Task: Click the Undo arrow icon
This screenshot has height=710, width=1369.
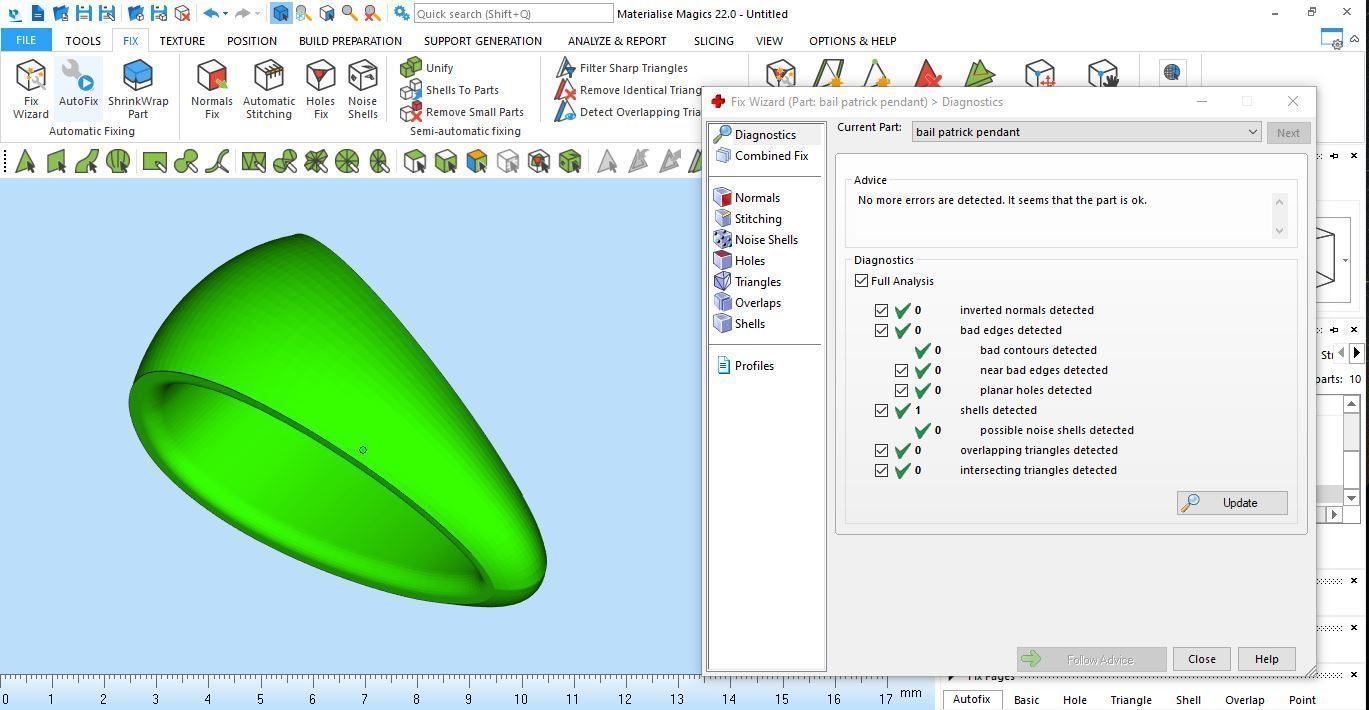Action: tap(210, 14)
